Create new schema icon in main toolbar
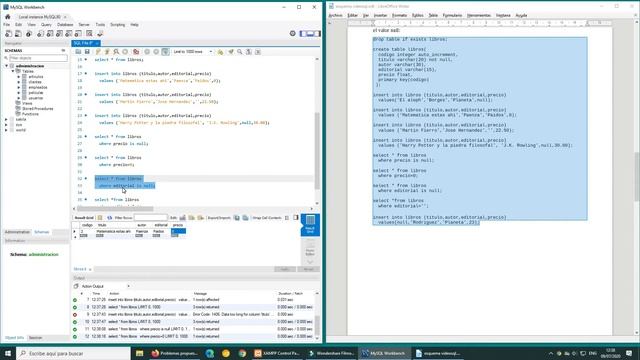 pyautogui.click(x=40, y=33)
